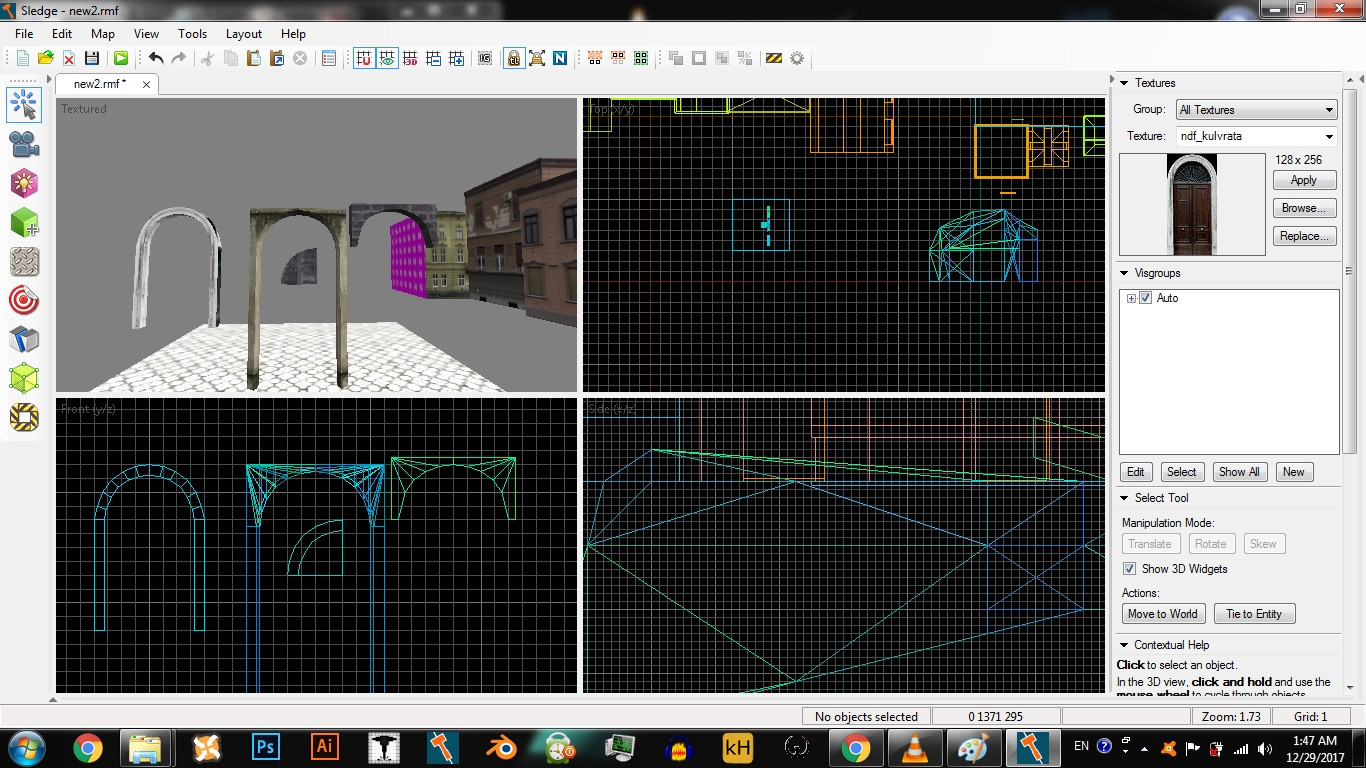Activate the Clip tool
1366x768 pixels.
pyautogui.click(x=24, y=339)
